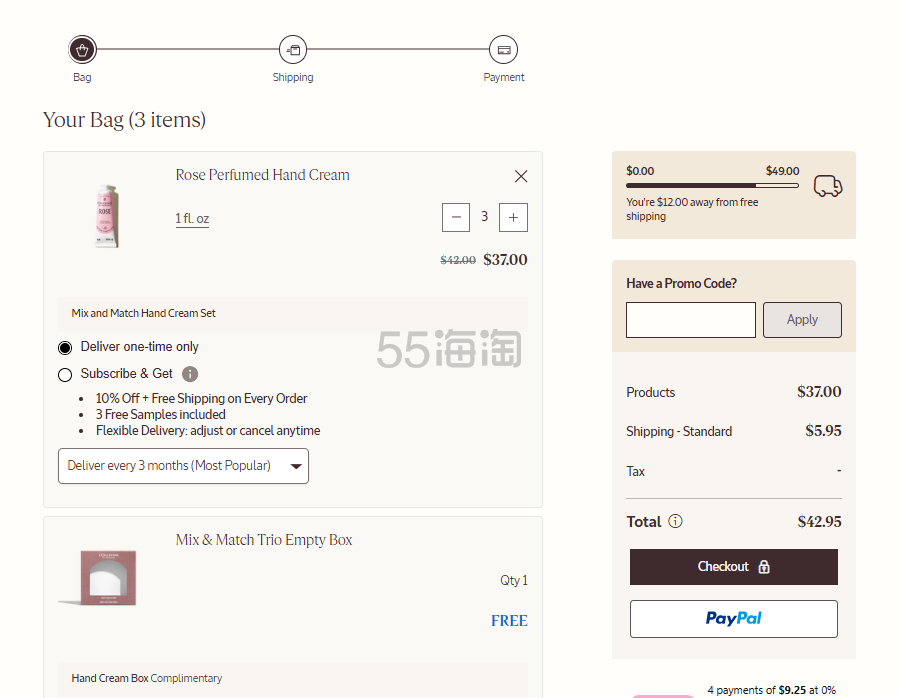Click the Payment step icon

click(x=503, y=49)
